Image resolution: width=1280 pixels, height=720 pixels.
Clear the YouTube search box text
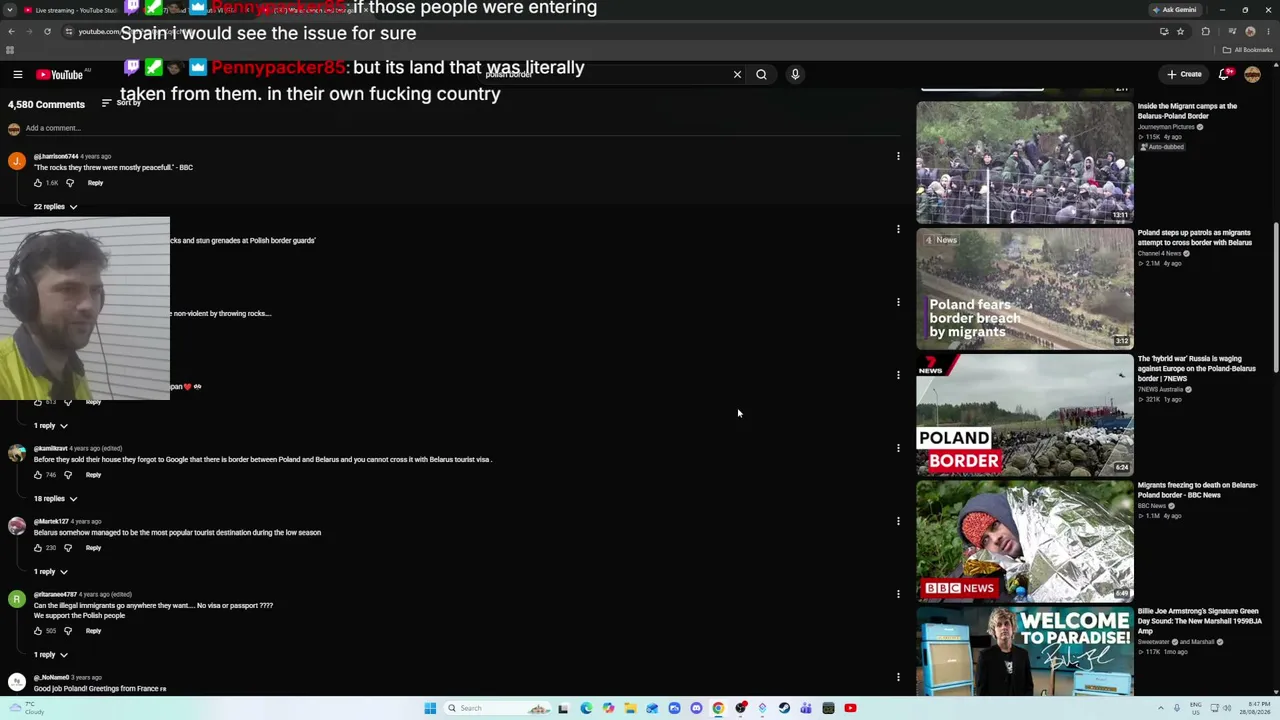click(x=737, y=74)
